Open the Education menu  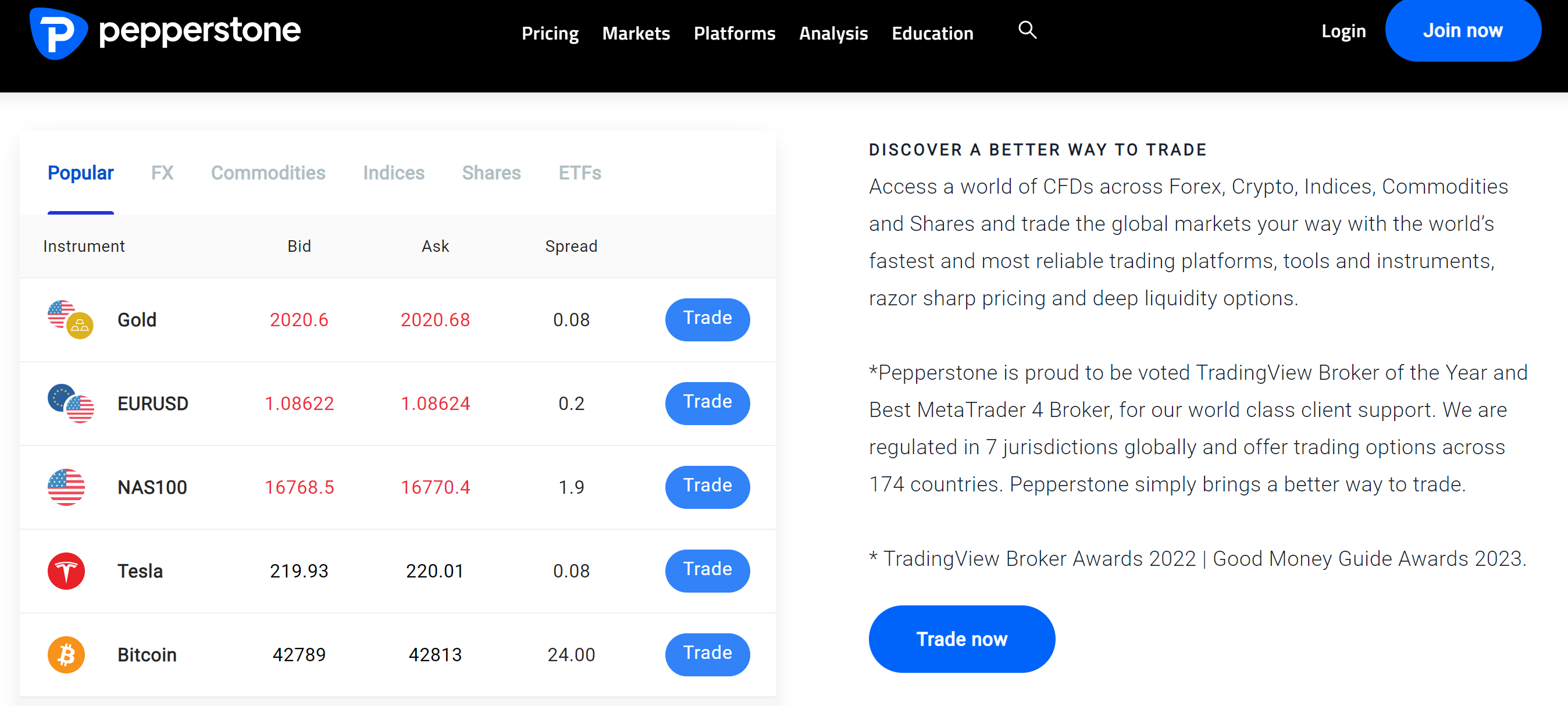[x=932, y=34]
